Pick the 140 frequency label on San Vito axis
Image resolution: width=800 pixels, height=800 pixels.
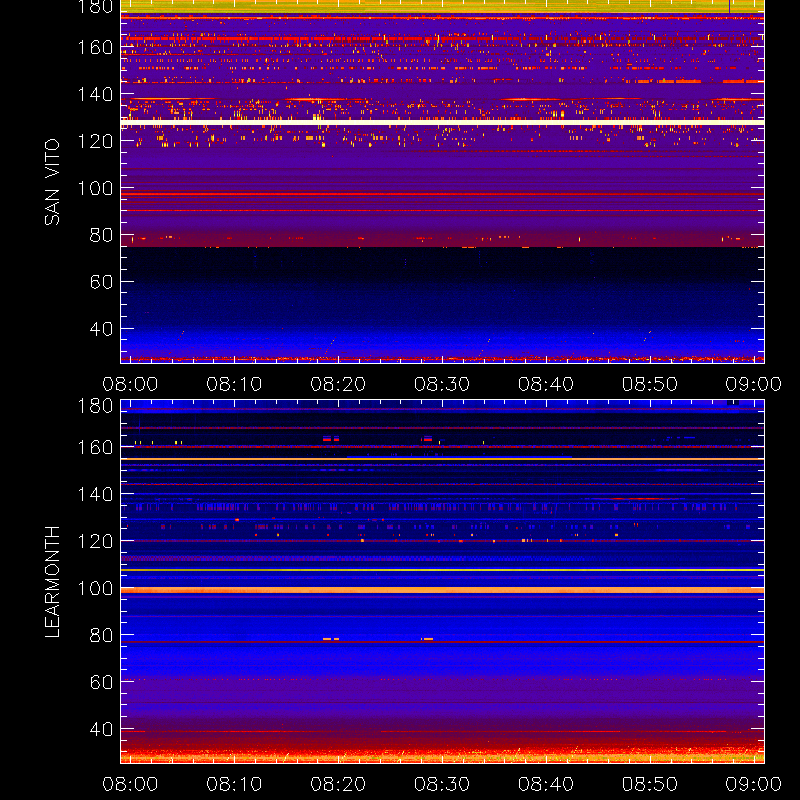coord(95,94)
